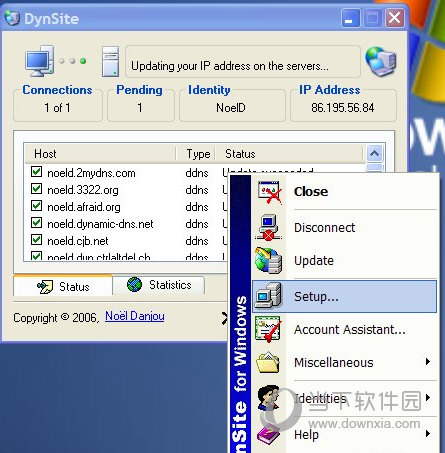Image resolution: width=445 pixels, height=453 pixels.
Task: Open Setup... from the context menu
Action: pos(344,296)
